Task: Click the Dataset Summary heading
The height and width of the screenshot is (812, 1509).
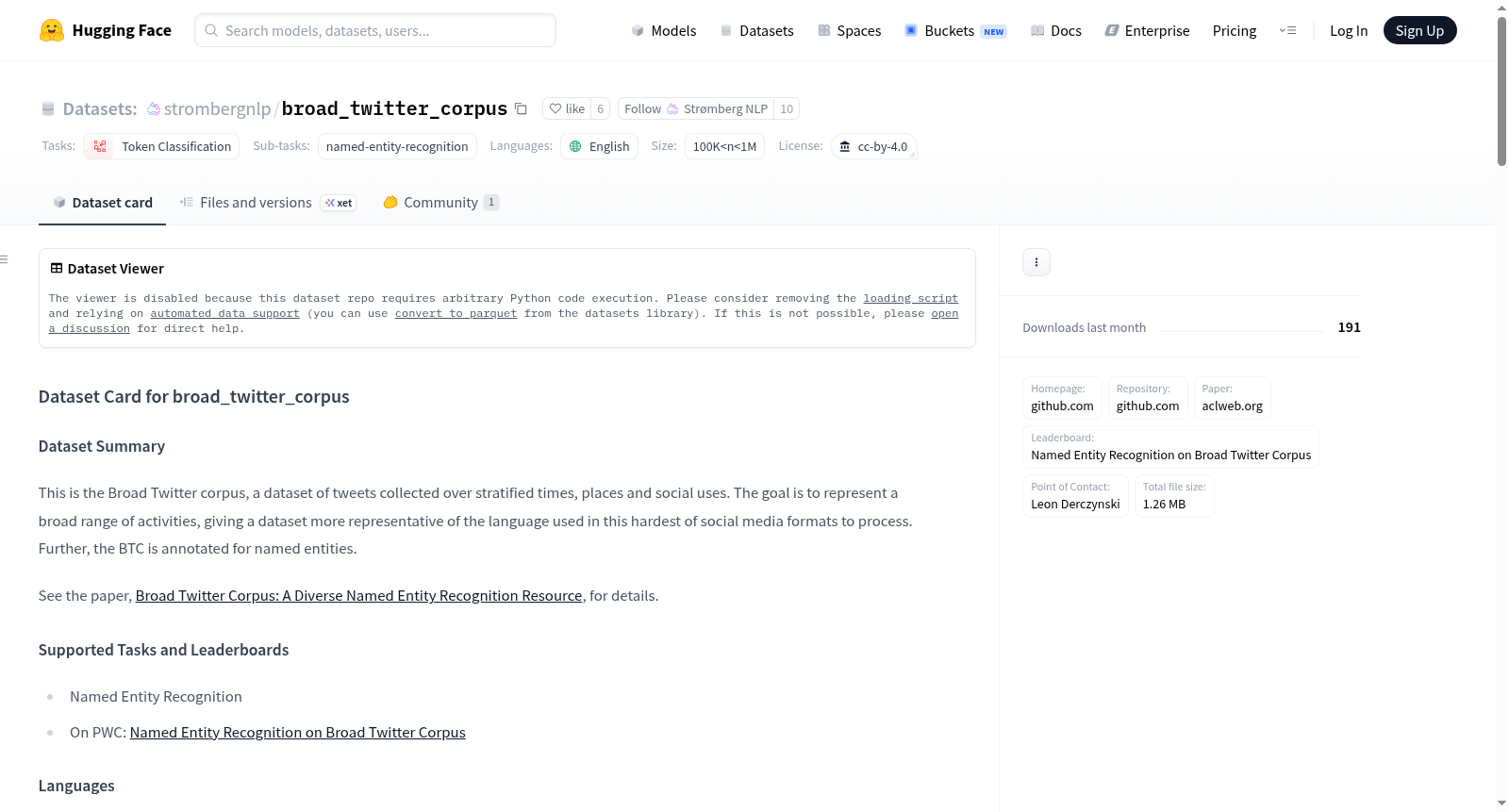Action: pos(102,446)
